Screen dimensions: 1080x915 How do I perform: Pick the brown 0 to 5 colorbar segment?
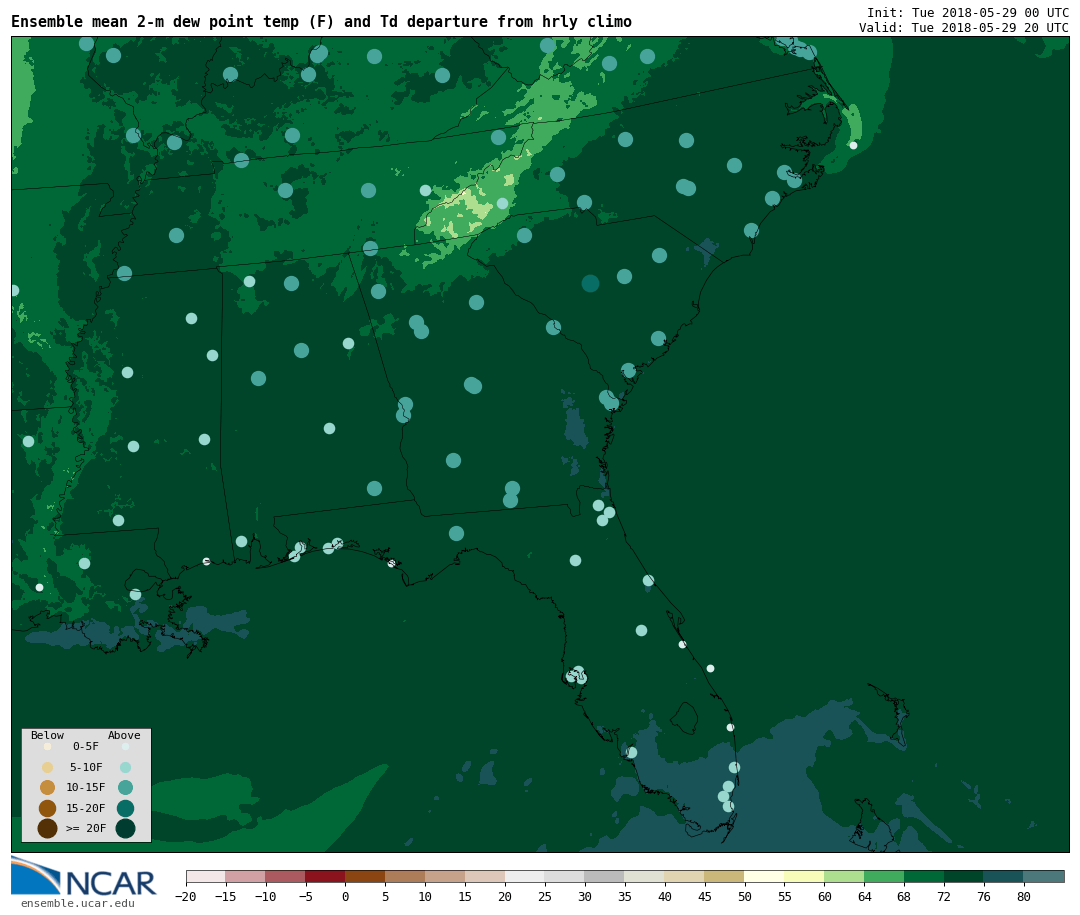(x=365, y=877)
